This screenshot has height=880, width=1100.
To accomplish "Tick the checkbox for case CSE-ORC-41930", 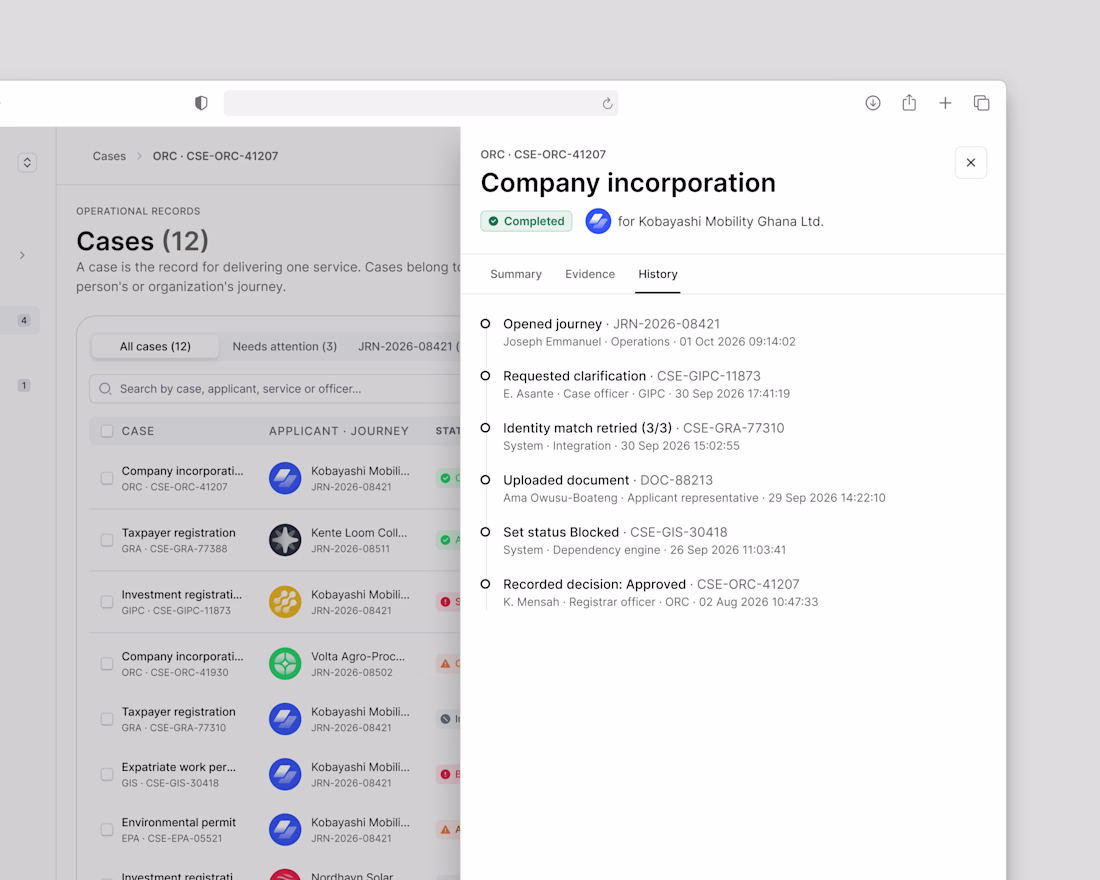I will tap(107, 663).
